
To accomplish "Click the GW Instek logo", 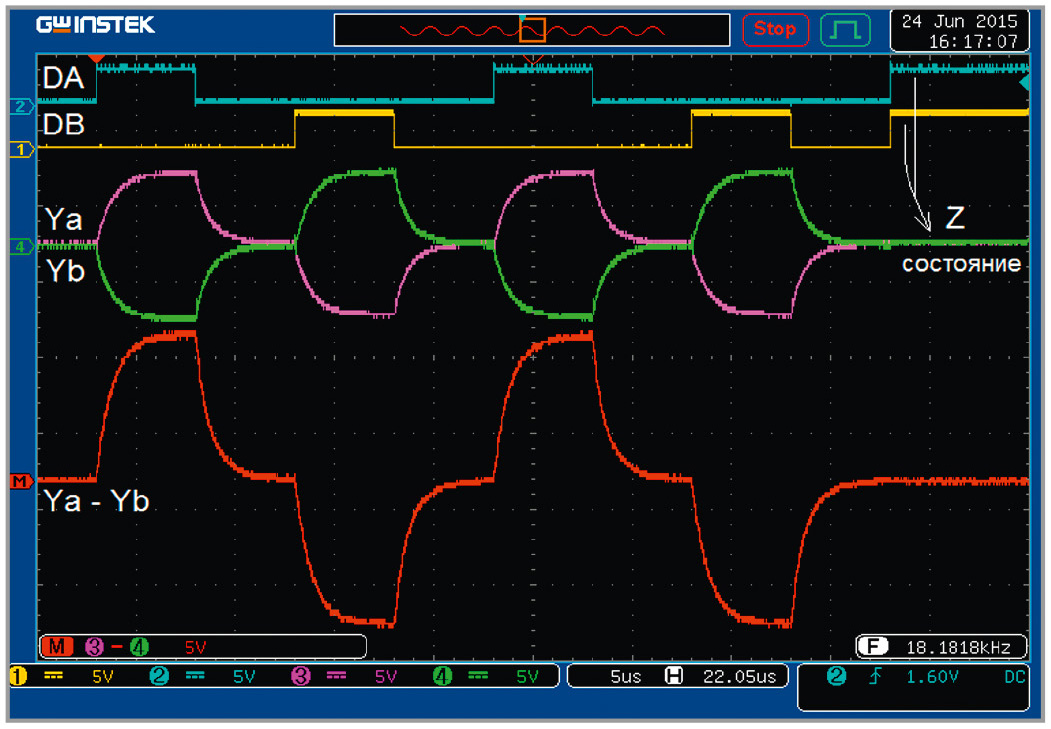I will (x=95, y=25).
